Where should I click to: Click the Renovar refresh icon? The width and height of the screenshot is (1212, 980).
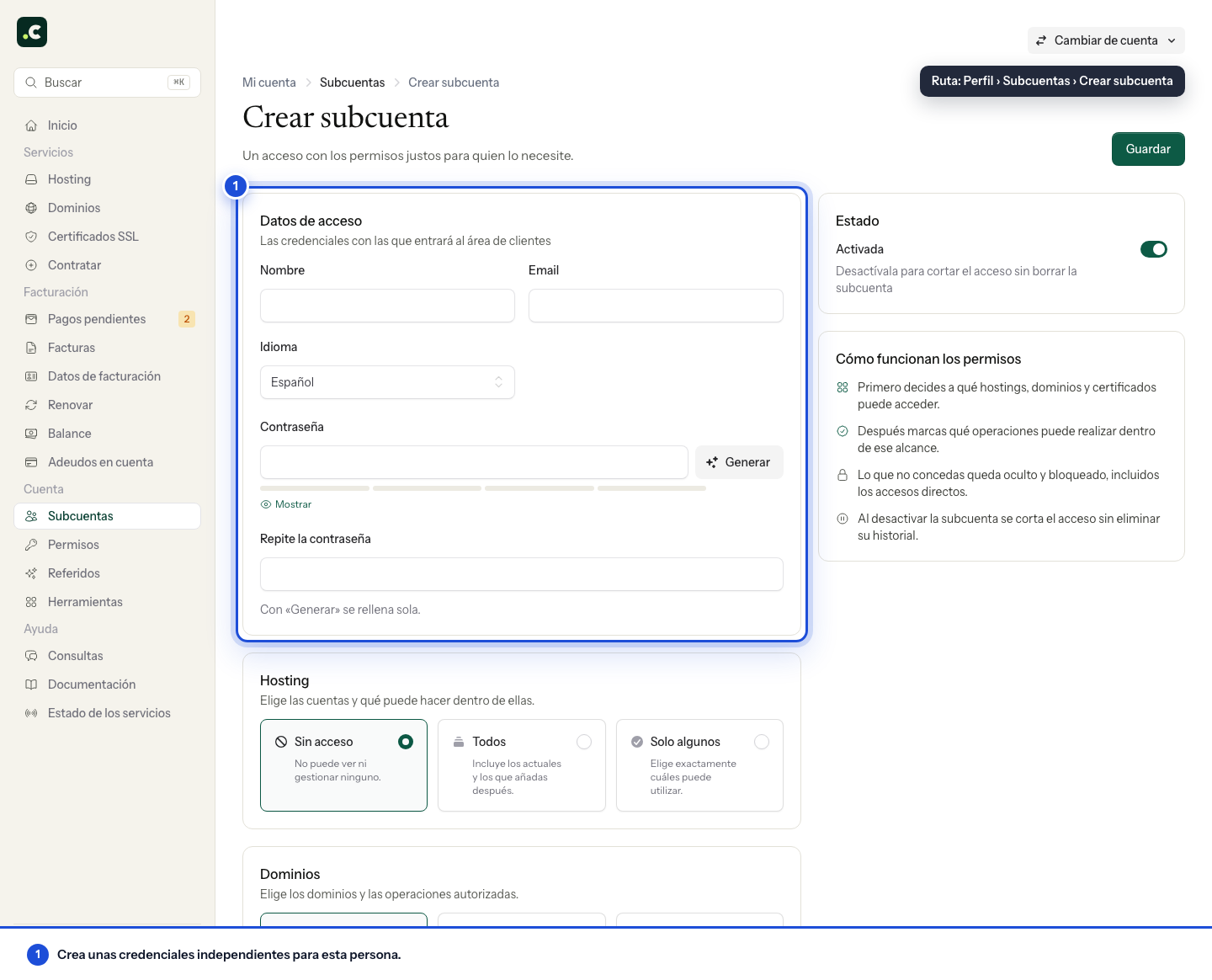(31, 405)
